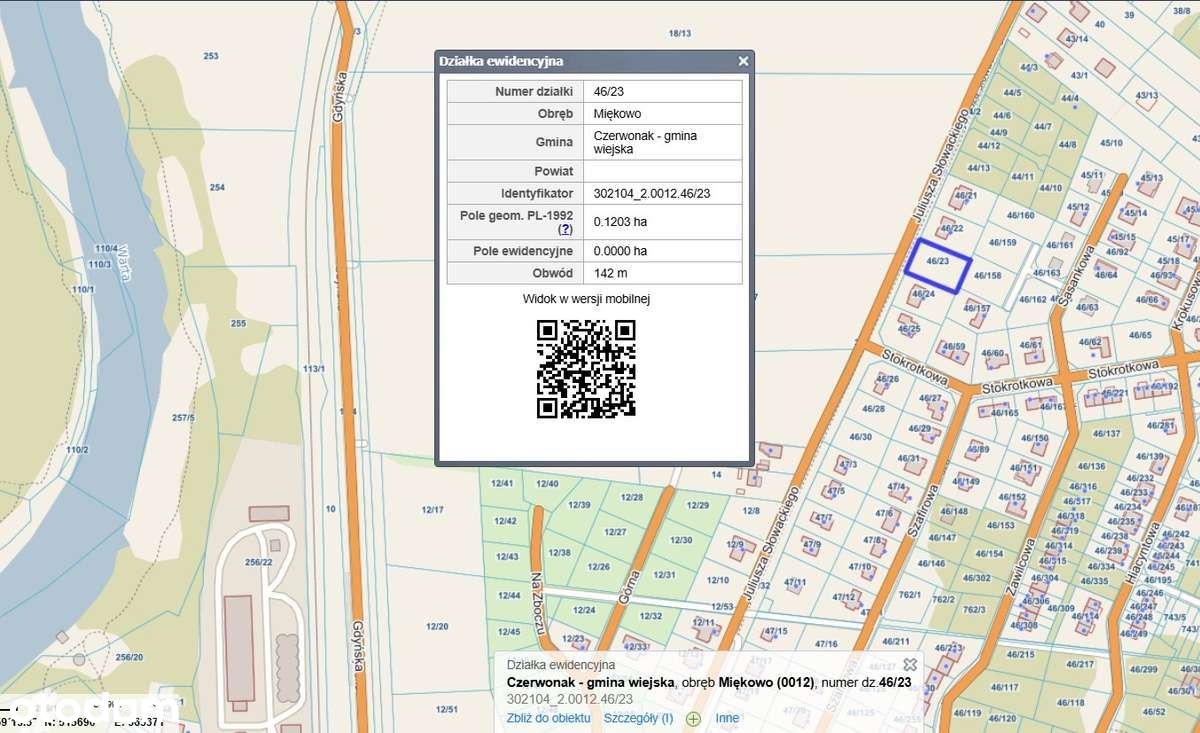
Task: Expand the Inne options link
Action: click(x=727, y=718)
